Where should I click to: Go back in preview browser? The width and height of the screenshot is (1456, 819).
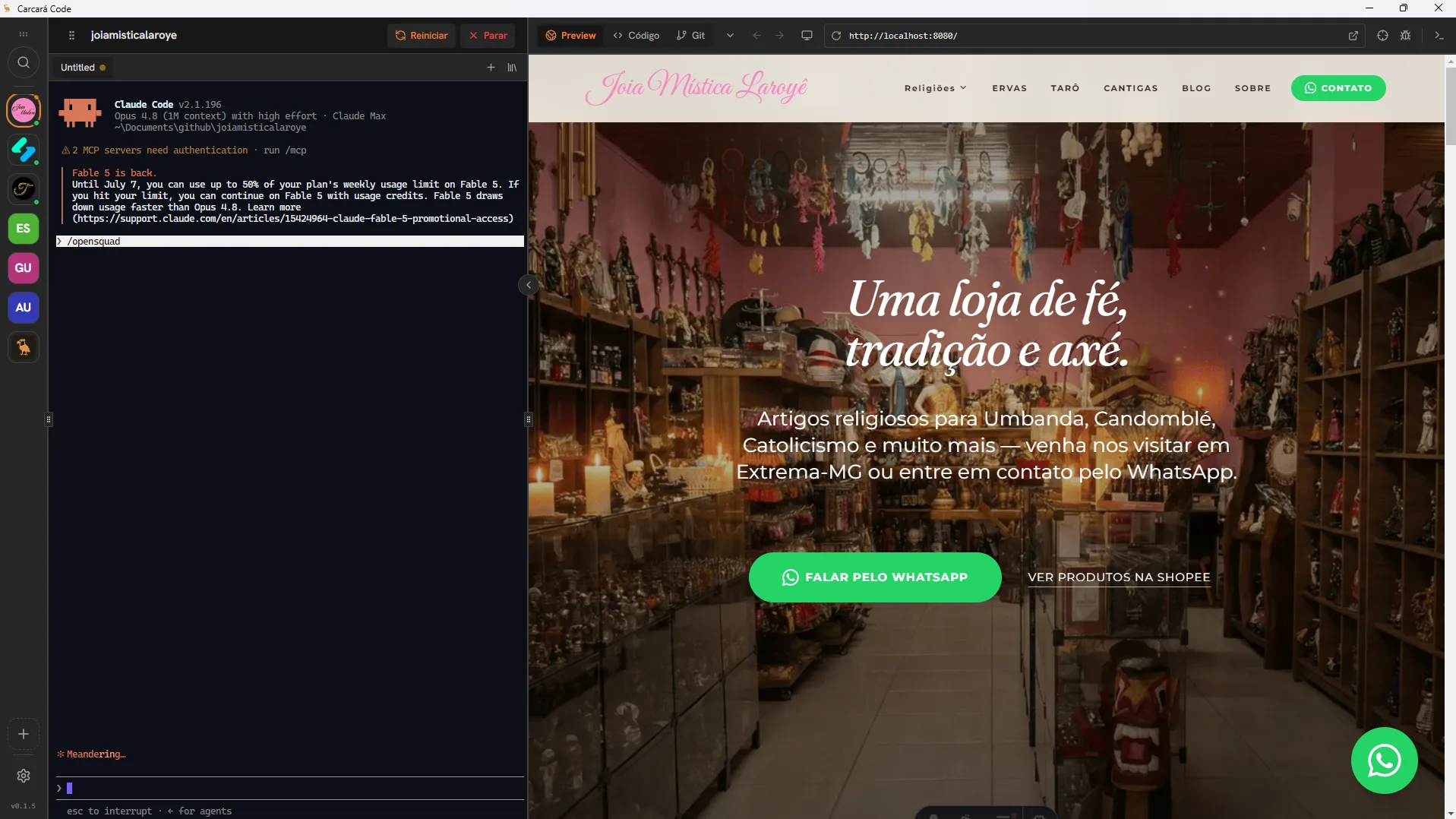click(756, 36)
